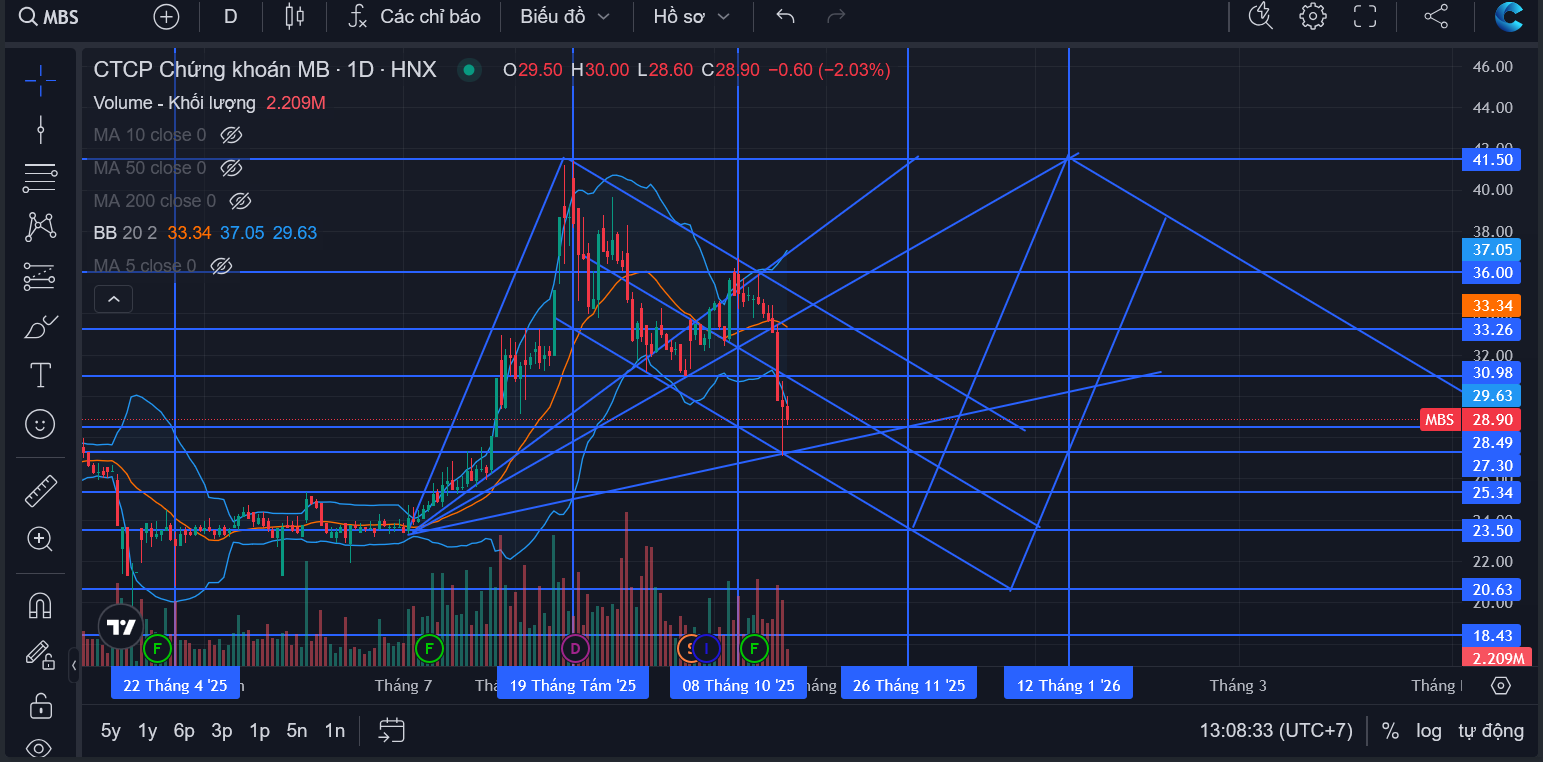Activate the Zoom In tool
The width and height of the screenshot is (1543, 762).
(x=40, y=539)
